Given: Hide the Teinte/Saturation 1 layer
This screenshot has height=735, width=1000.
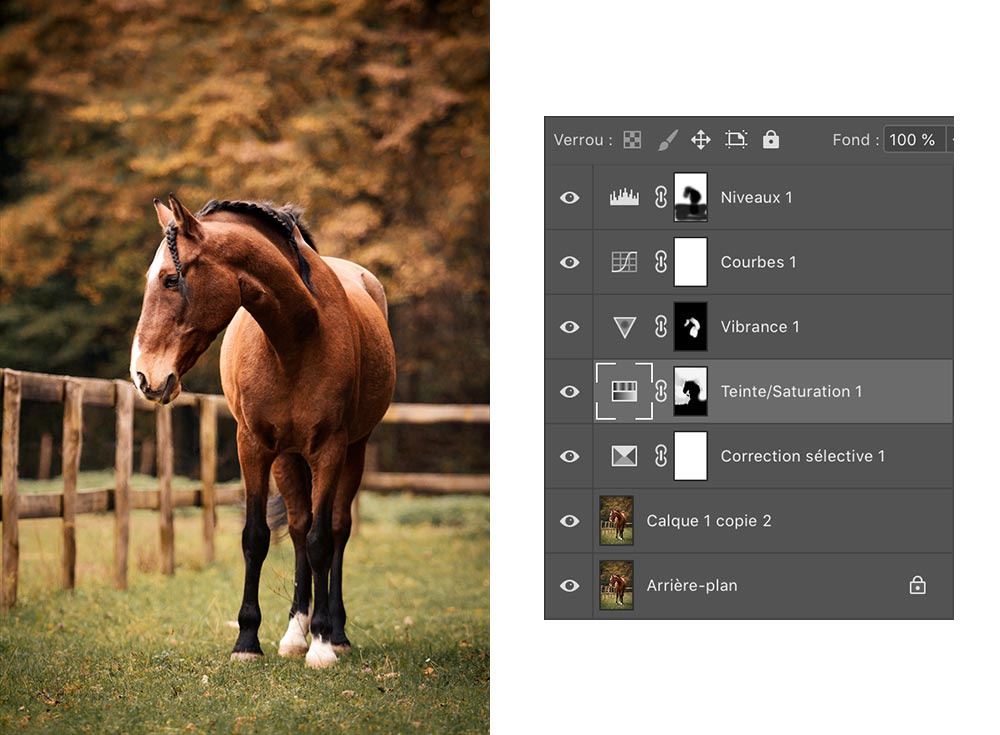Looking at the screenshot, I should 570,391.
